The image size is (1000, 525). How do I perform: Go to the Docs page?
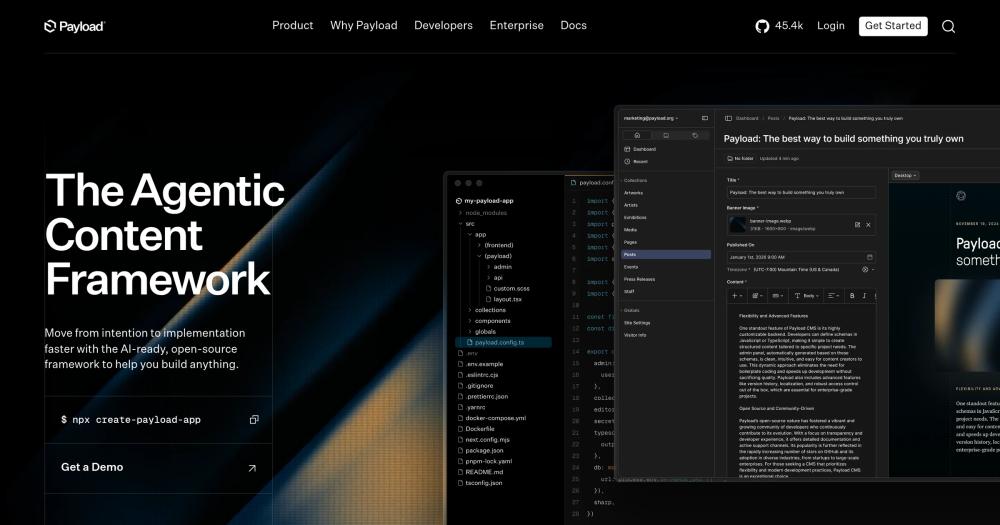[x=573, y=26]
